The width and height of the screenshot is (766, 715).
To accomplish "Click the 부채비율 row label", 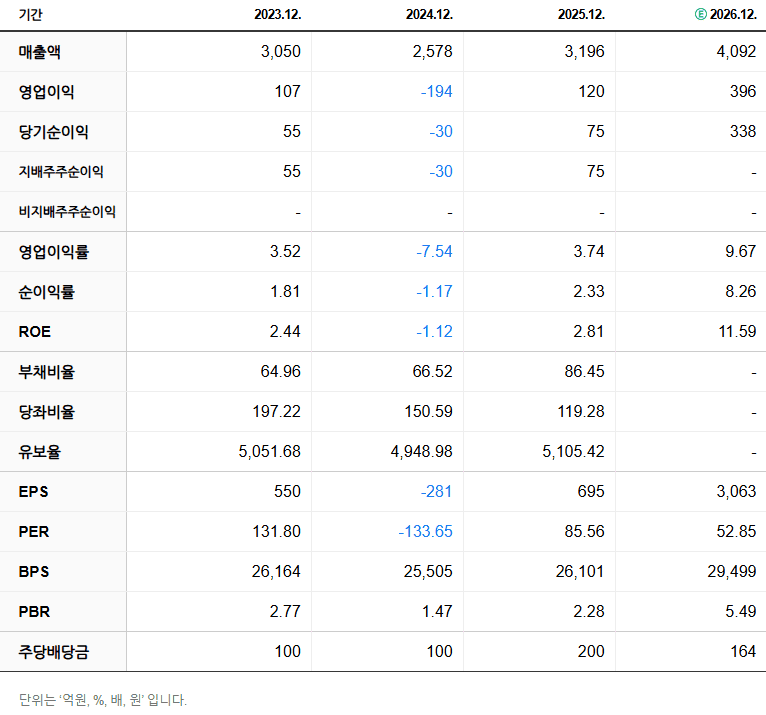I will click(x=46, y=372).
